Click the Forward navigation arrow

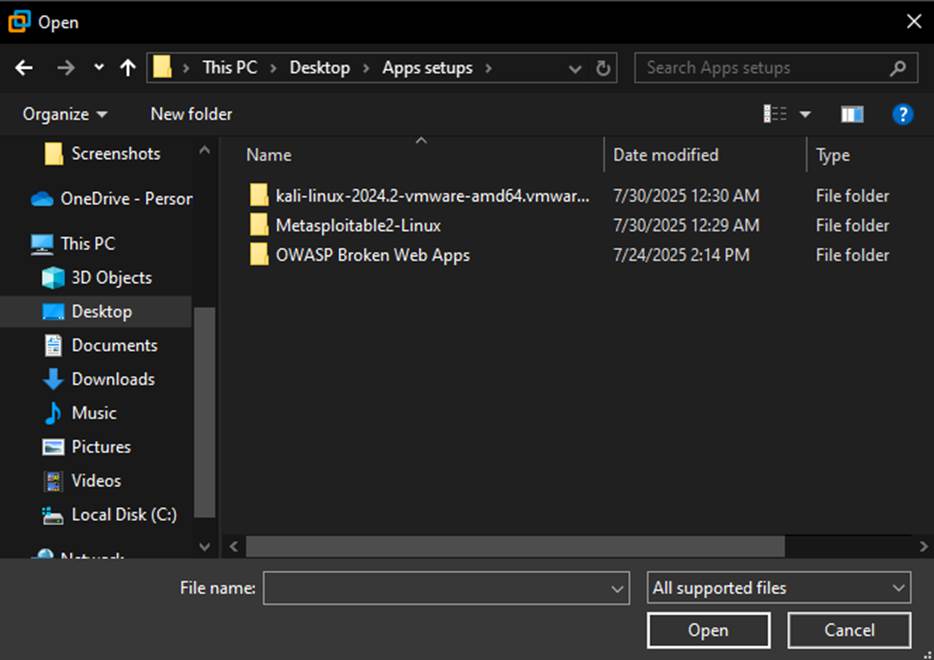pos(66,68)
